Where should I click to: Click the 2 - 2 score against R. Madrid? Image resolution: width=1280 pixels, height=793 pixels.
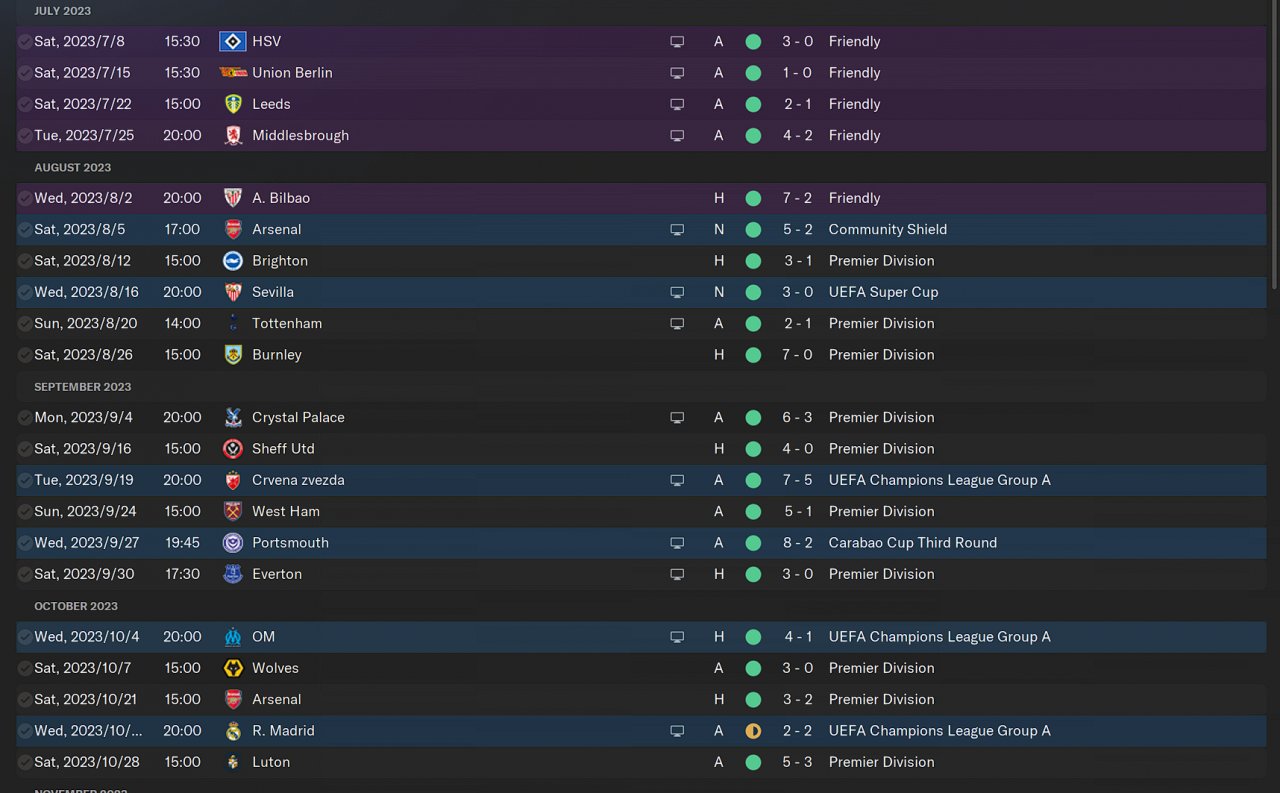[797, 731]
